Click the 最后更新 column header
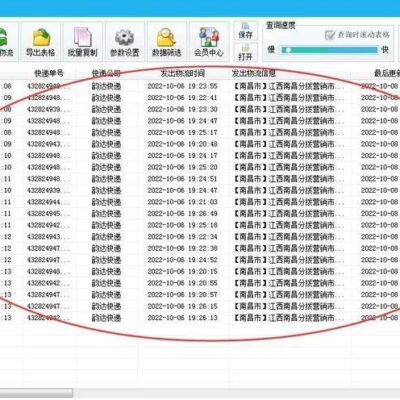Viewport: 400px width, 400px height. pos(387,73)
